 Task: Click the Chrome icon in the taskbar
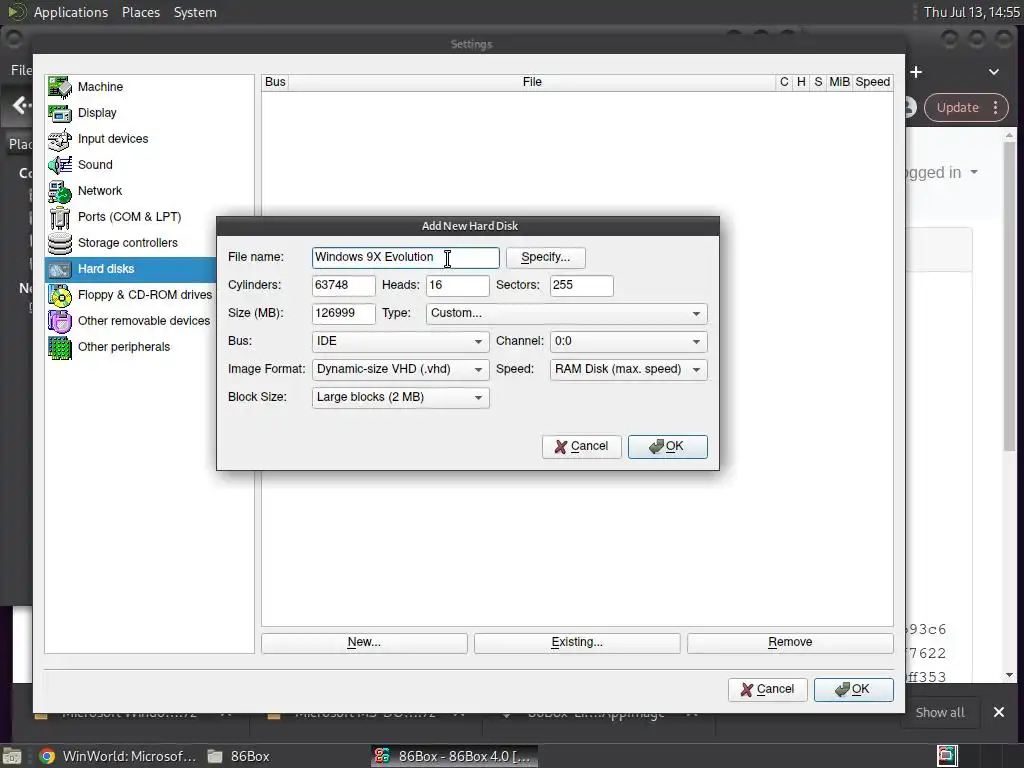[x=46, y=756]
